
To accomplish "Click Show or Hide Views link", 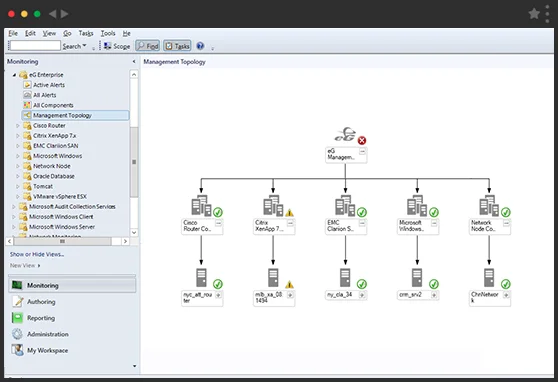I will coord(37,254).
